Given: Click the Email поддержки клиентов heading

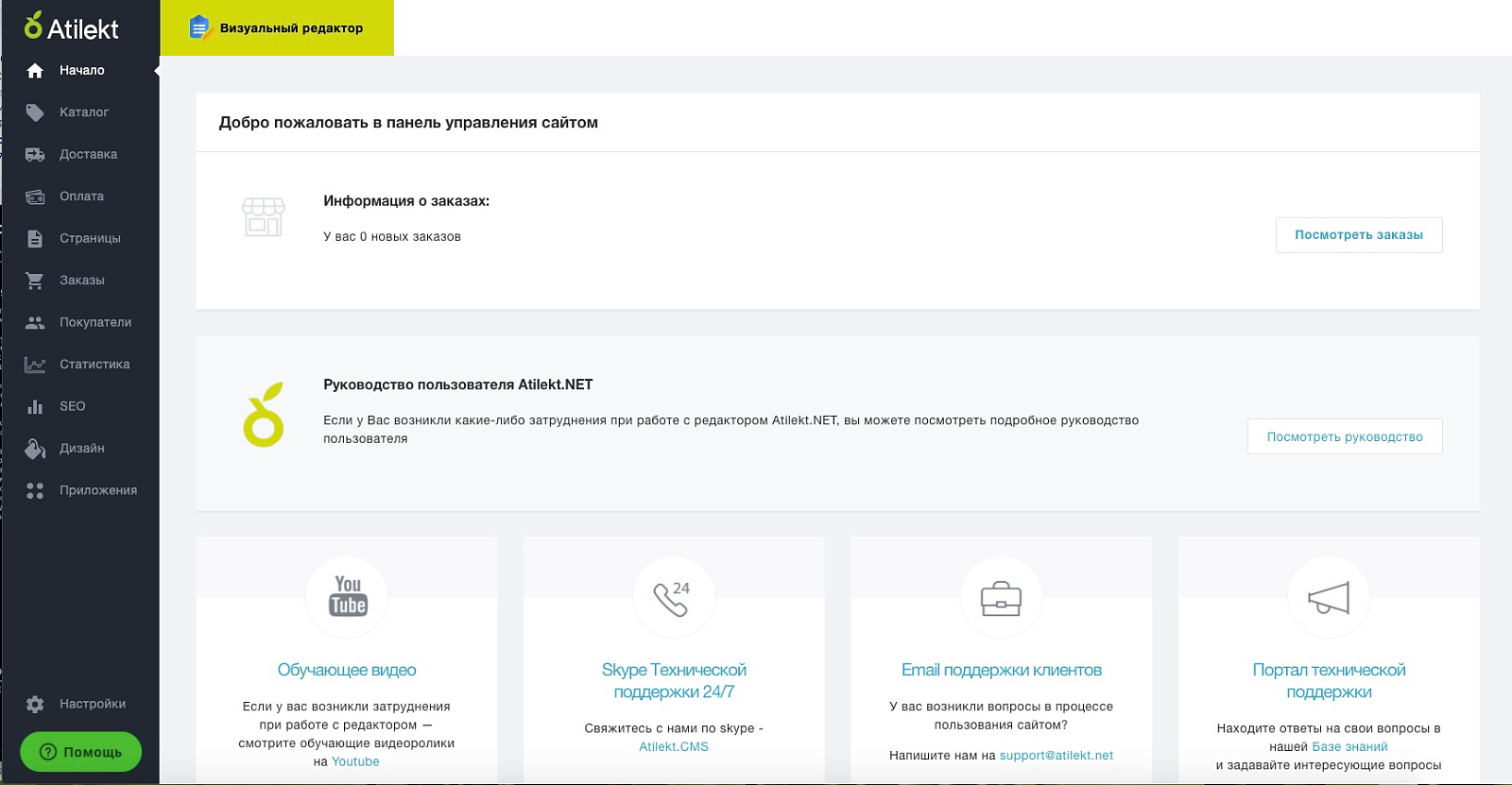Looking at the screenshot, I should coord(1002,670).
